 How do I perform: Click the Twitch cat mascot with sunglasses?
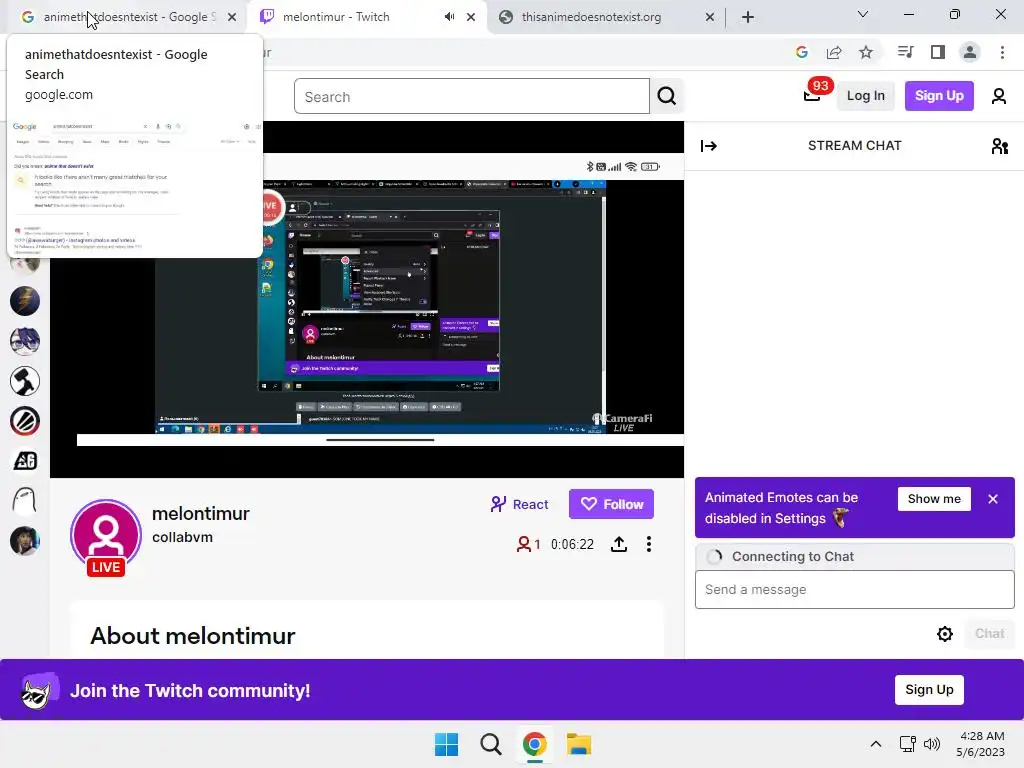37,690
